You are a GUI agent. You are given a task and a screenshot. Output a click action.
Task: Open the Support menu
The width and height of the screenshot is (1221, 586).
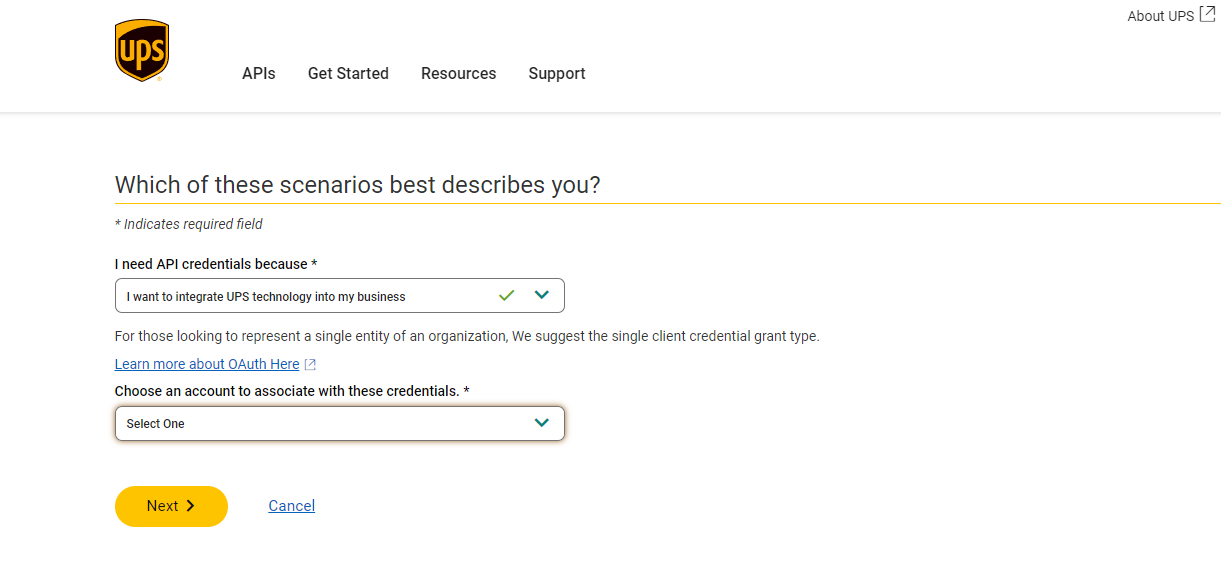(x=557, y=73)
